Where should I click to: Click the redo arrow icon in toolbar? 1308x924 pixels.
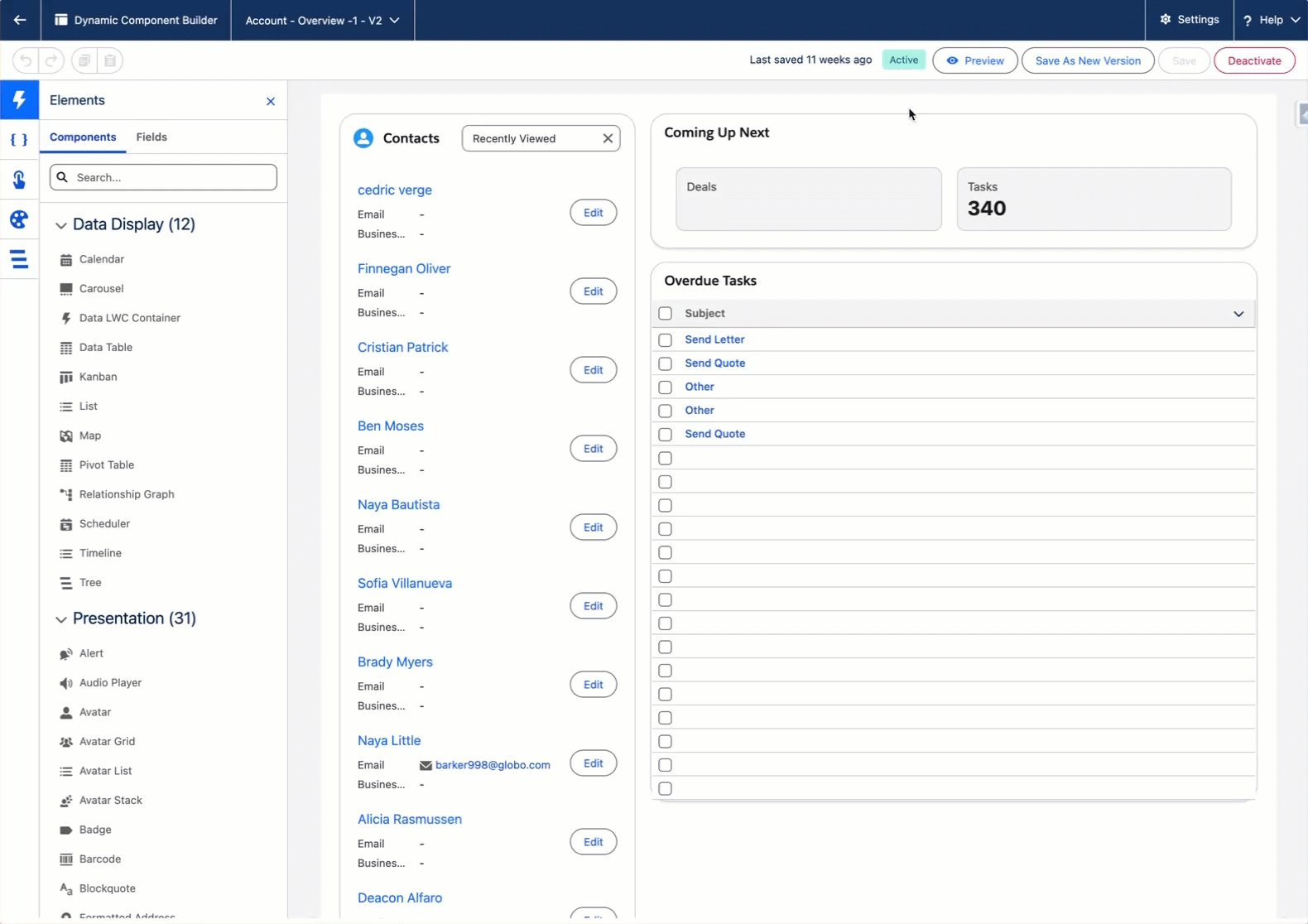(x=51, y=60)
